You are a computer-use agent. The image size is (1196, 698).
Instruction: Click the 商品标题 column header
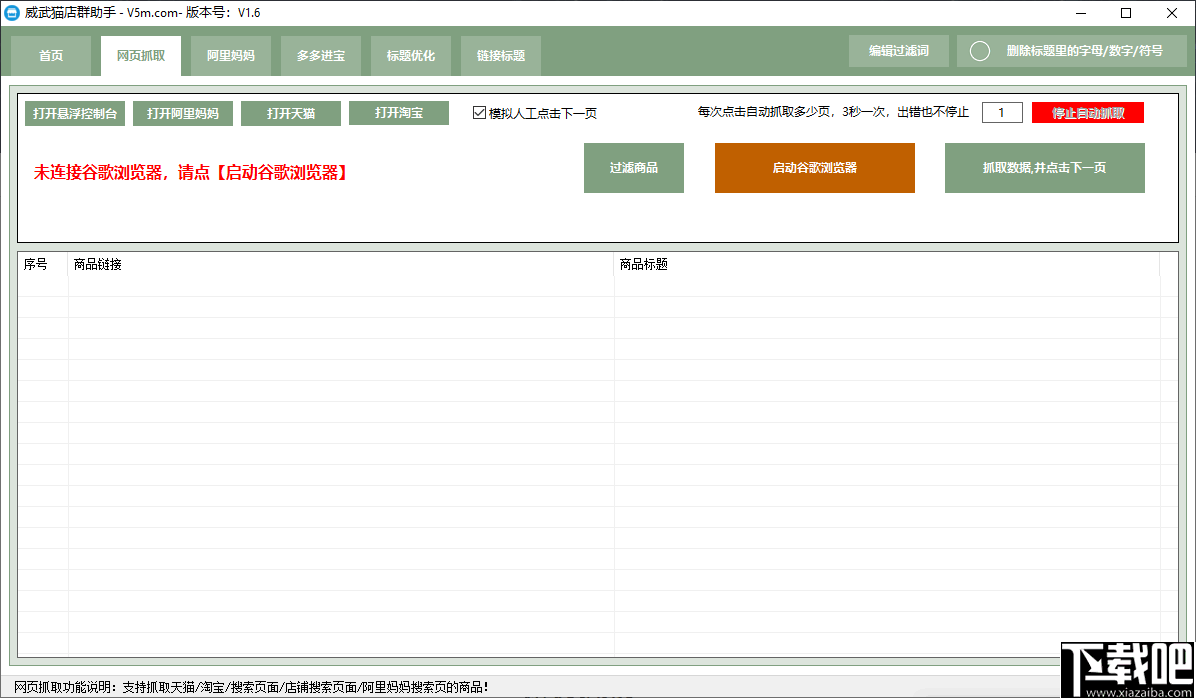(x=886, y=264)
